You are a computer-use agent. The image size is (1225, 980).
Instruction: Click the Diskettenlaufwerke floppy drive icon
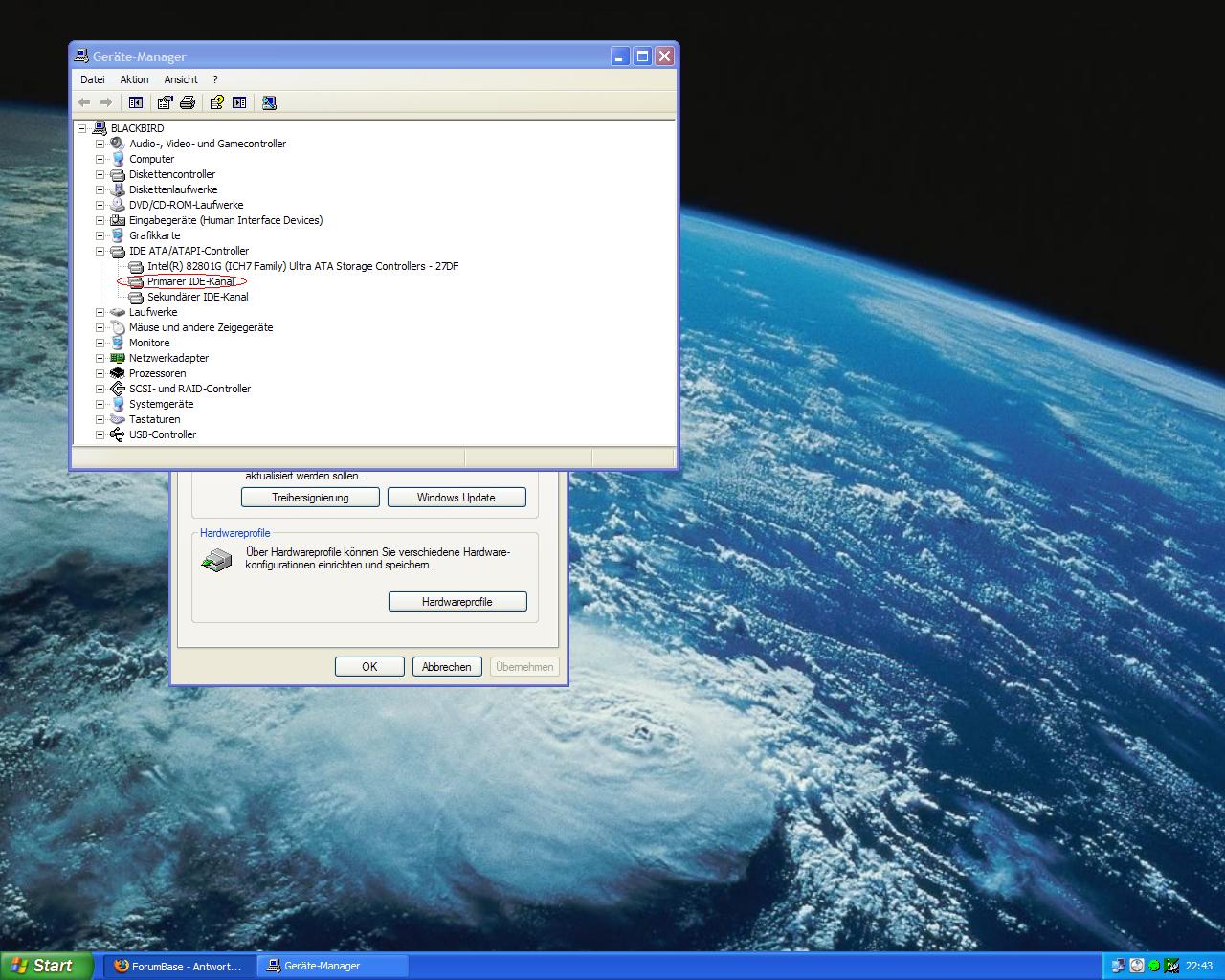(x=118, y=189)
